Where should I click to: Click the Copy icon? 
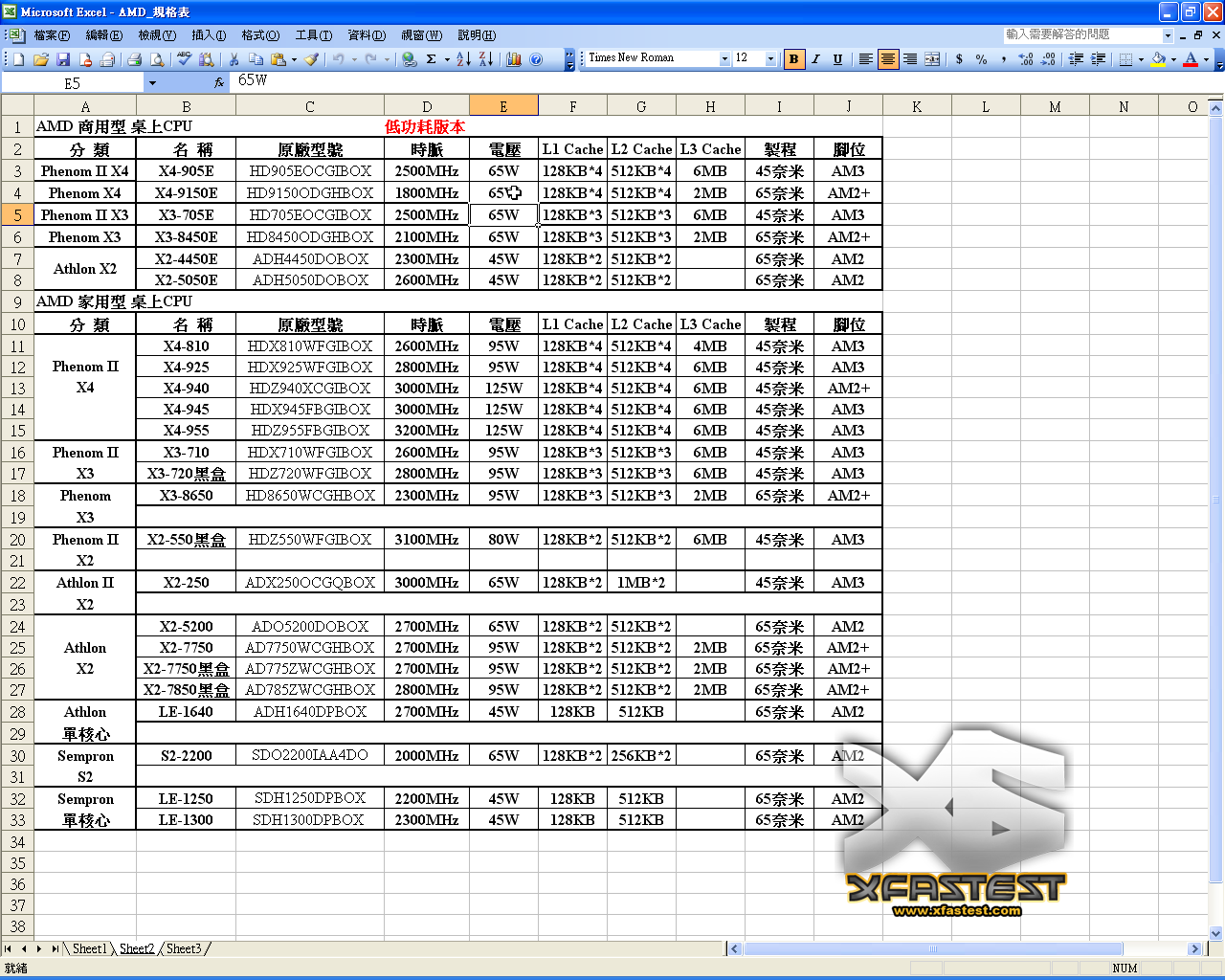pos(256,59)
